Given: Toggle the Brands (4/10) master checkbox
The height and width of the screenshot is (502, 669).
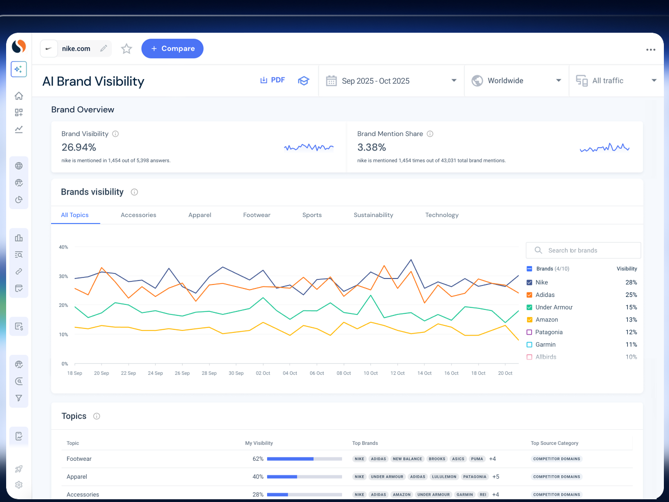Looking at the screenshot, I should click(x=529, y=269).
